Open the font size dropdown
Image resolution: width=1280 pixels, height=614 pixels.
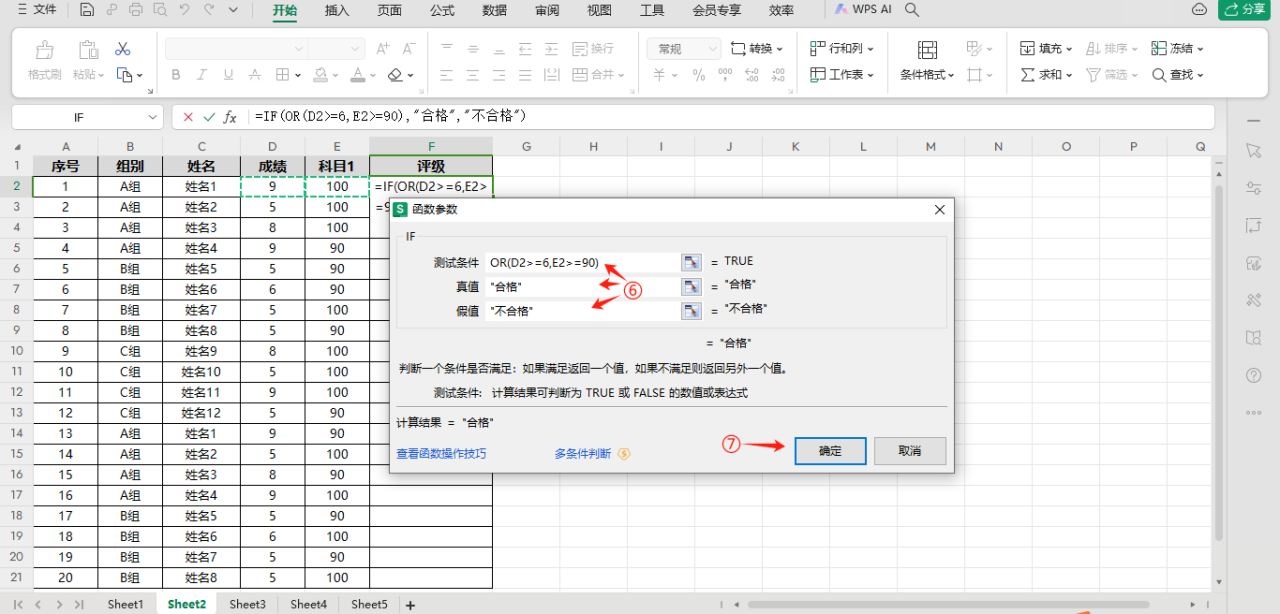(x=356, y=48)
